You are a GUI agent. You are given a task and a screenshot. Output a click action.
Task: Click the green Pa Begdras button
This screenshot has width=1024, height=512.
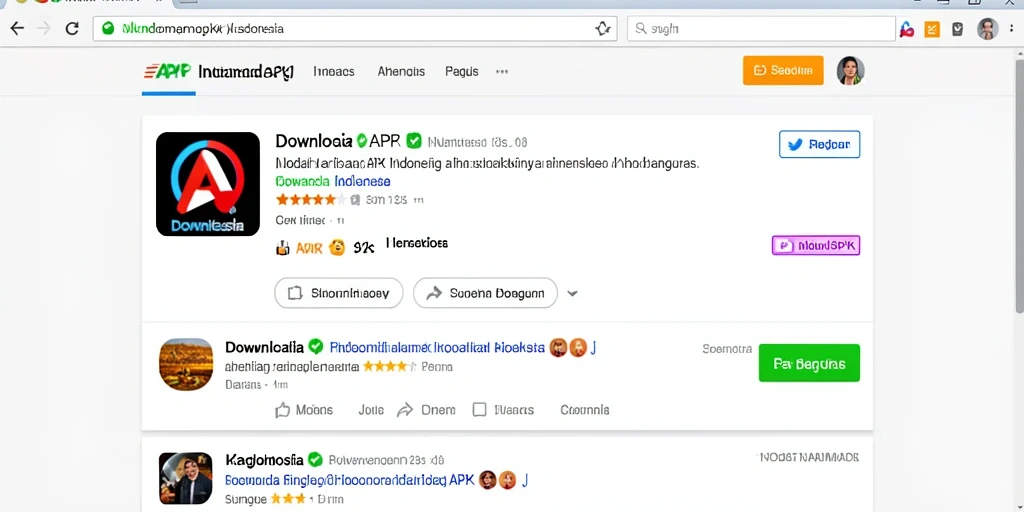click(809, 363)
